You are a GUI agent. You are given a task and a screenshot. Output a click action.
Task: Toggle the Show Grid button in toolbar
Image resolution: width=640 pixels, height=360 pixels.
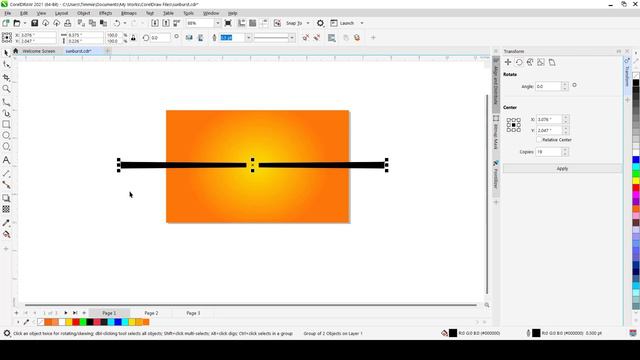(x=253, y=23)
